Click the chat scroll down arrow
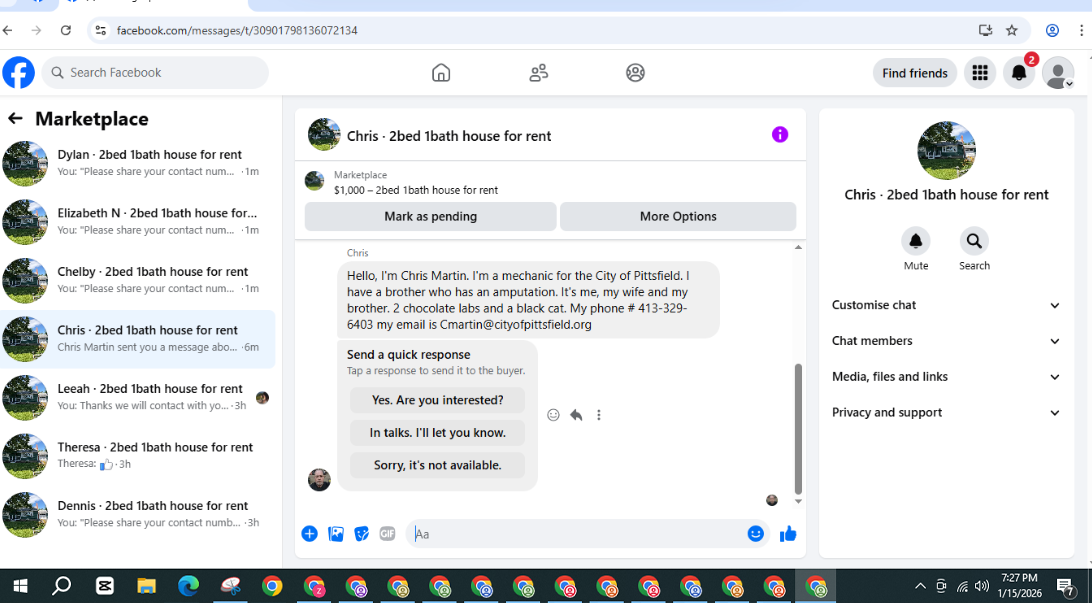 coord(798,501)
